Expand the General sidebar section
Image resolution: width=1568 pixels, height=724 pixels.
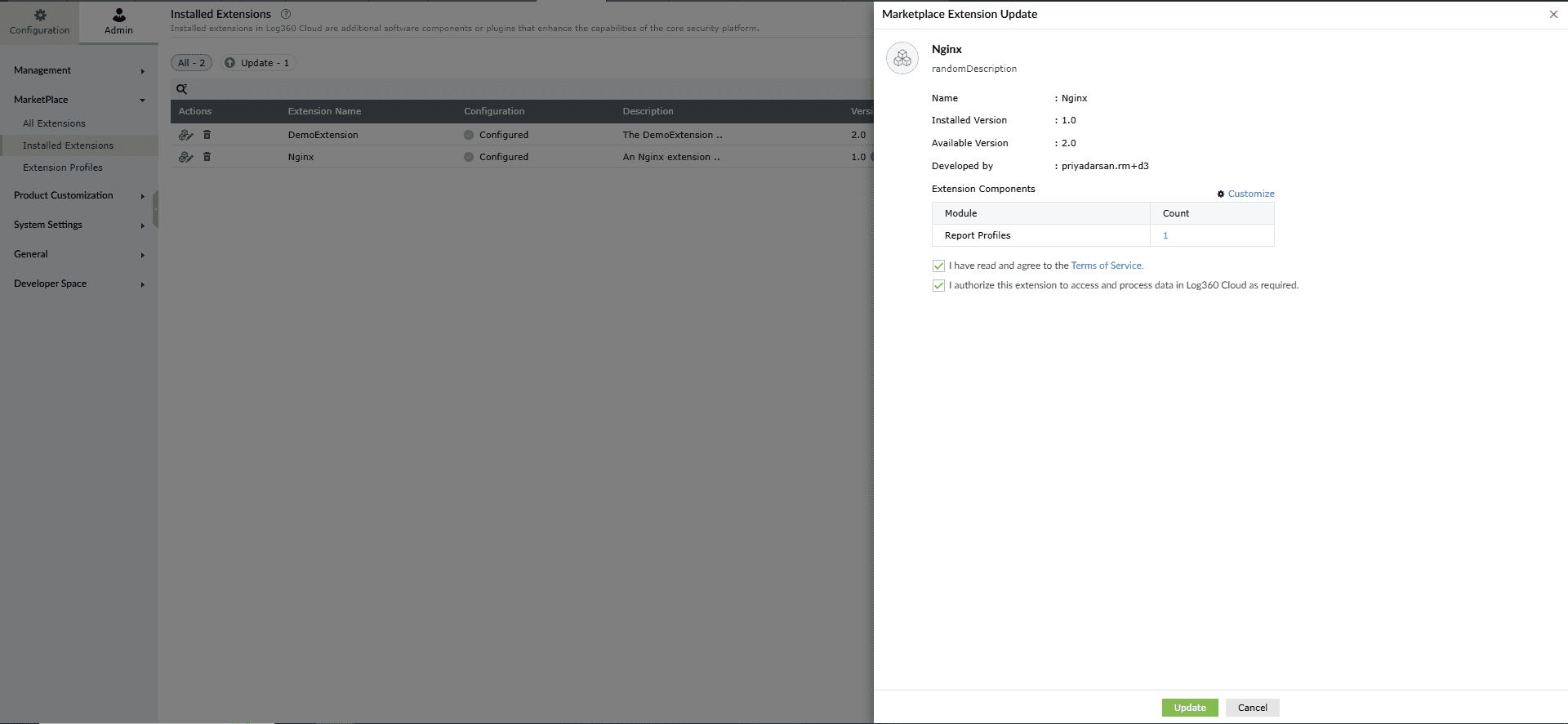79,254
